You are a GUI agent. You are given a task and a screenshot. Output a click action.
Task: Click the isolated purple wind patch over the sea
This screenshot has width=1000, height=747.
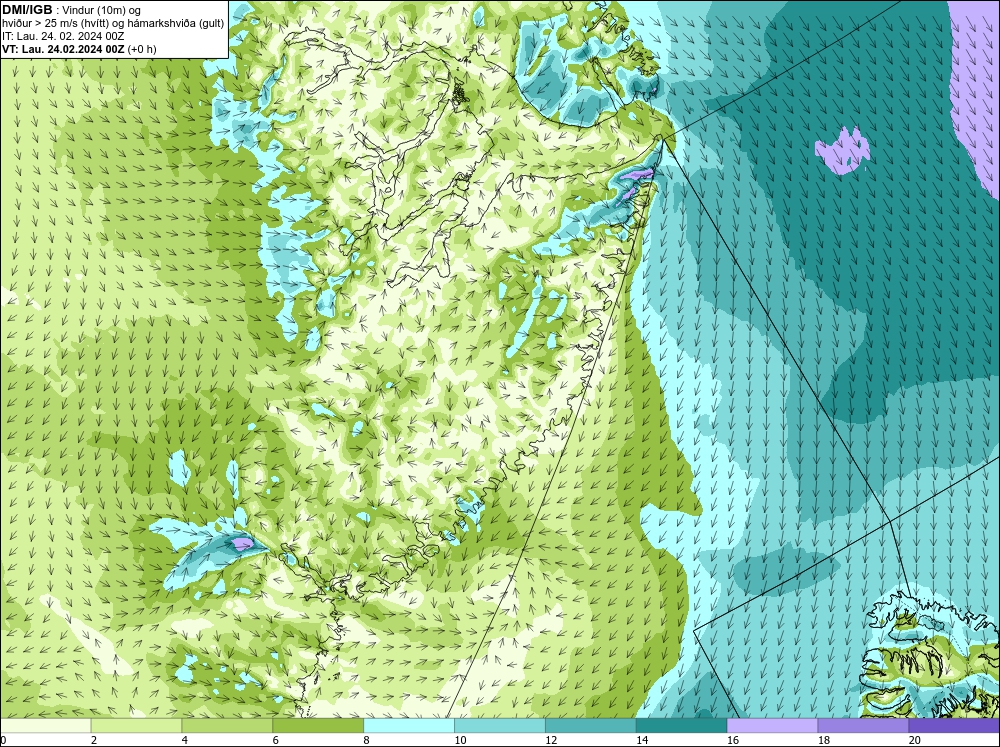click(842, 151)
